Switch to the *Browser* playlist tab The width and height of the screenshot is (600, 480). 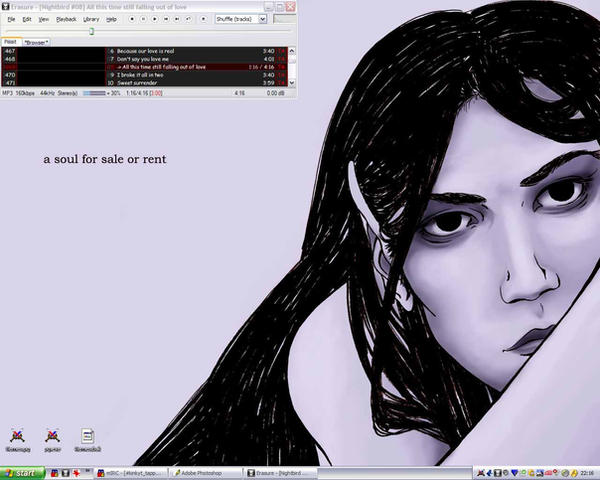tap(36, 42)
